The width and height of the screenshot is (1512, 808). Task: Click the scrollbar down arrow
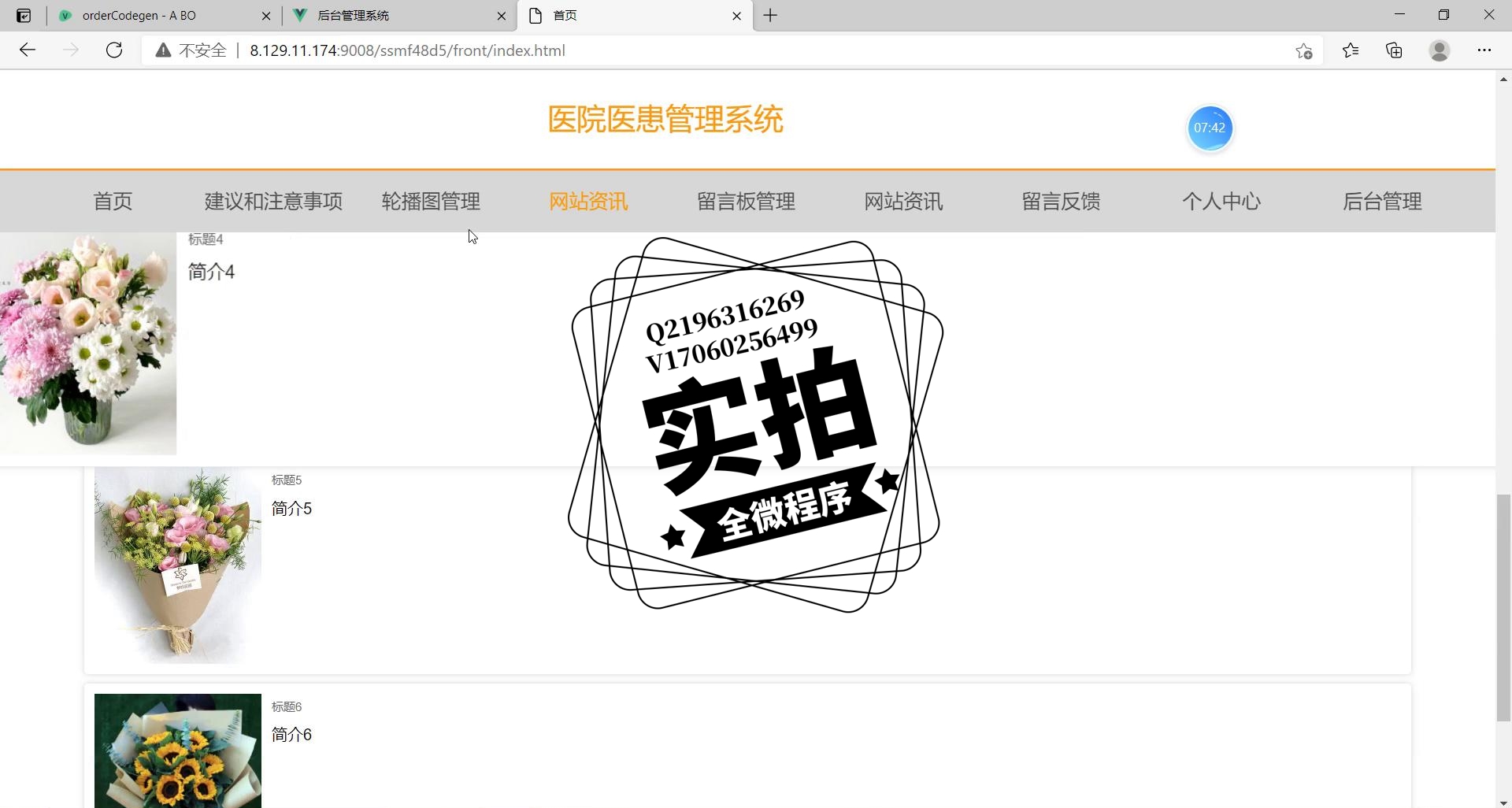click(x=1503, y=802)
